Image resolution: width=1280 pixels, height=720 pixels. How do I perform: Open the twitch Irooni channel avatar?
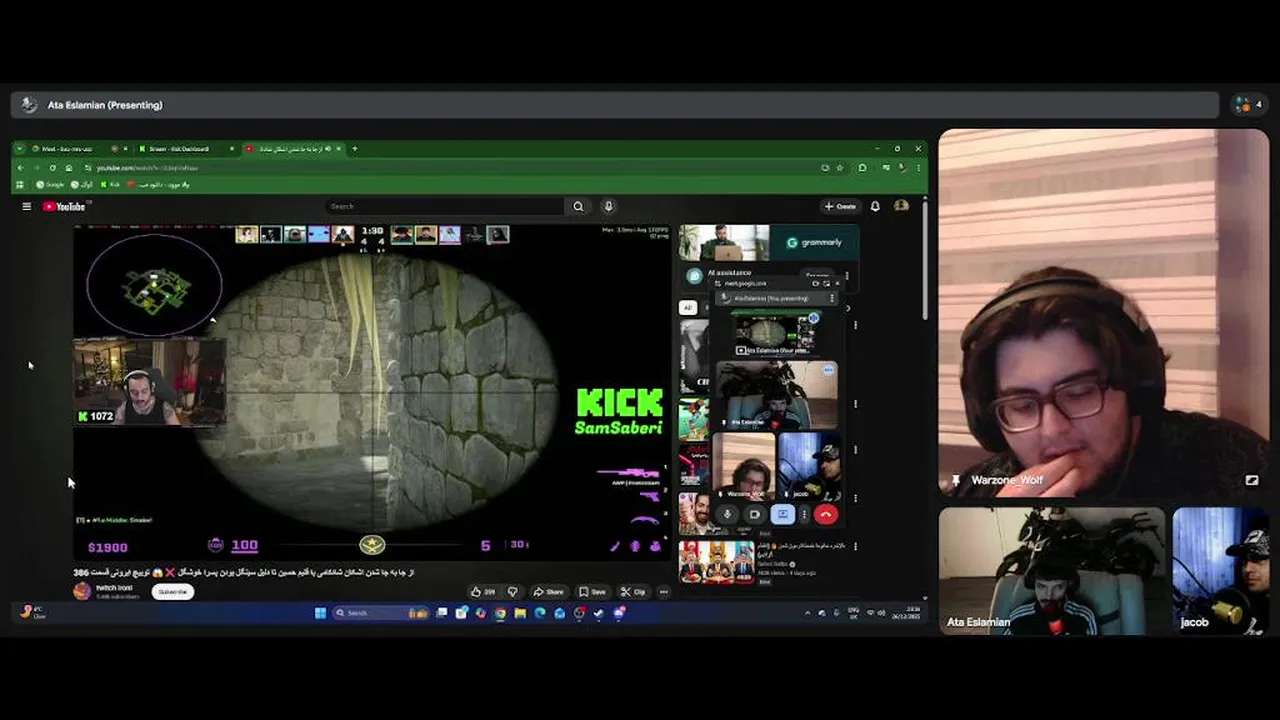[x=82, y=591]
